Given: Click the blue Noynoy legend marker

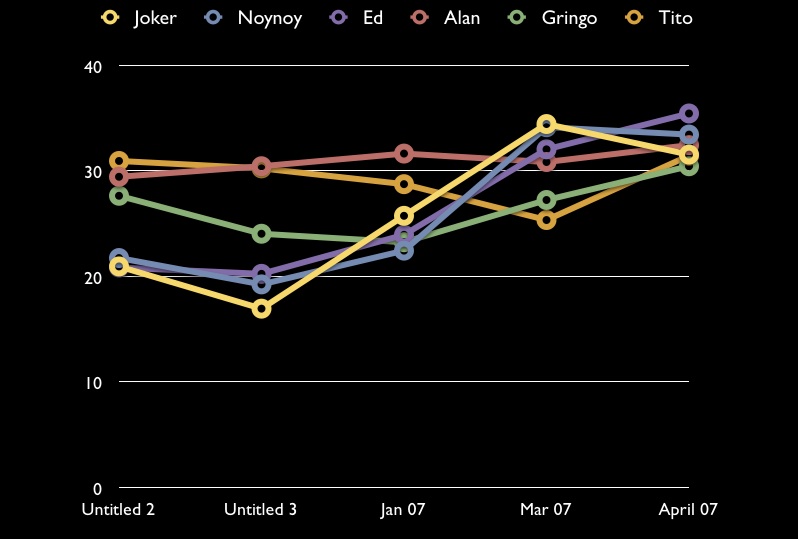Looking at the screenshot, I should pos(212,17).
